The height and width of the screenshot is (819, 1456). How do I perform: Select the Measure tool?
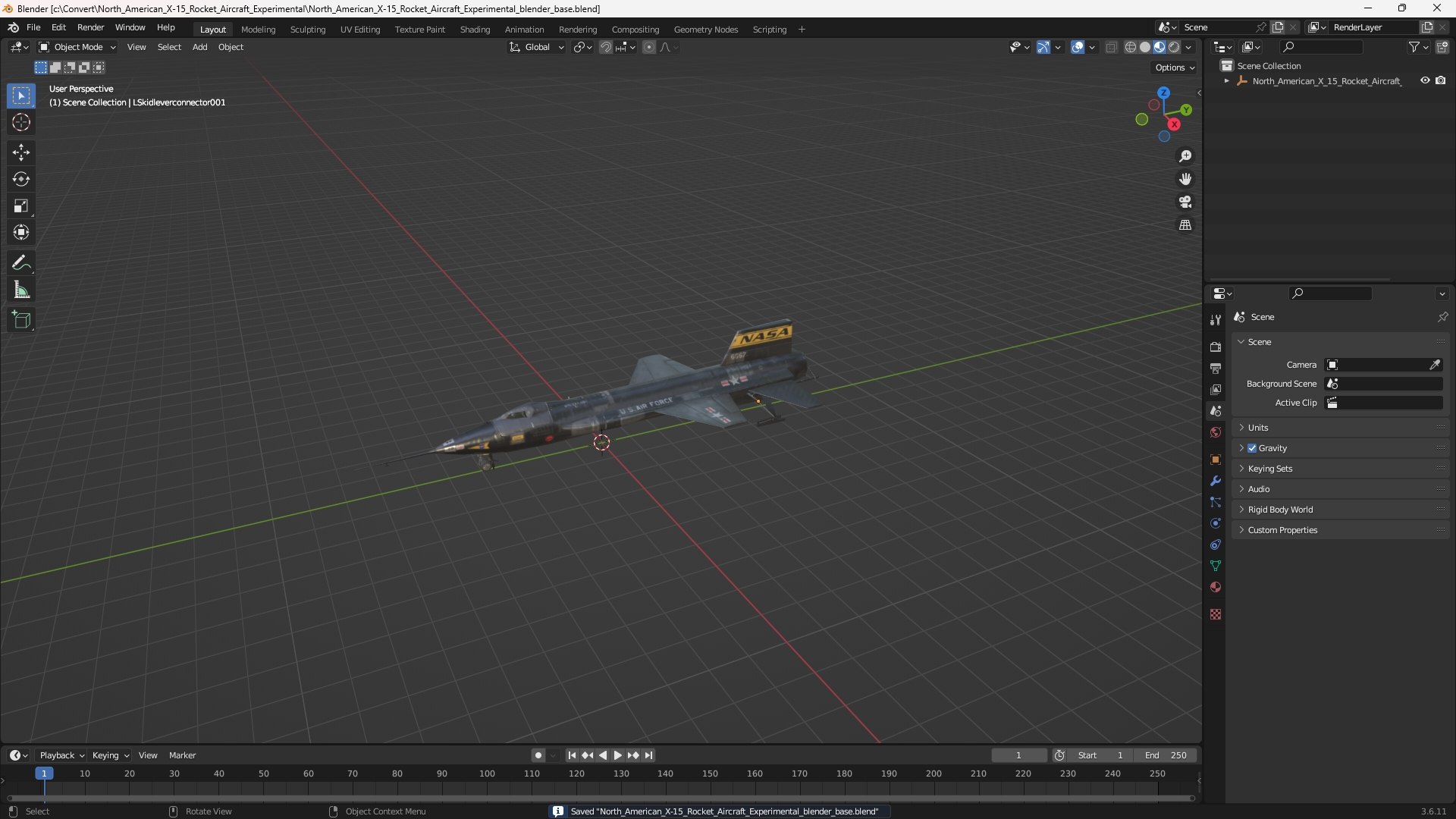pyautogui.click(x=21, y=290)
